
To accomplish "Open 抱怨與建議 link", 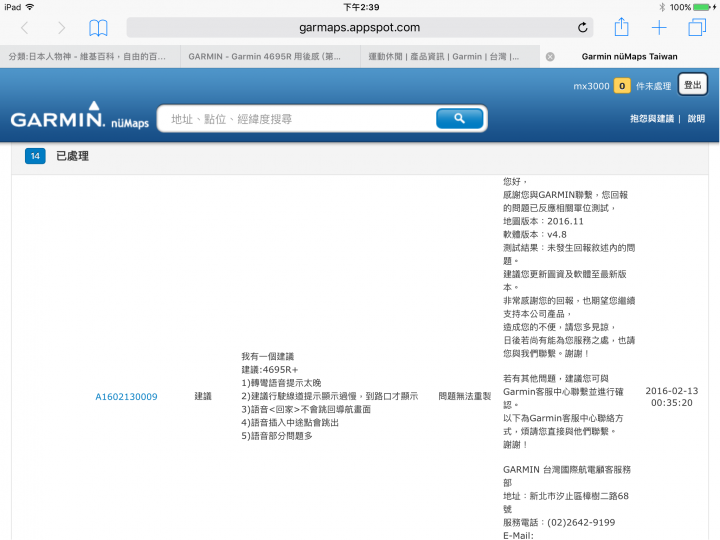I will pos(652,118).
